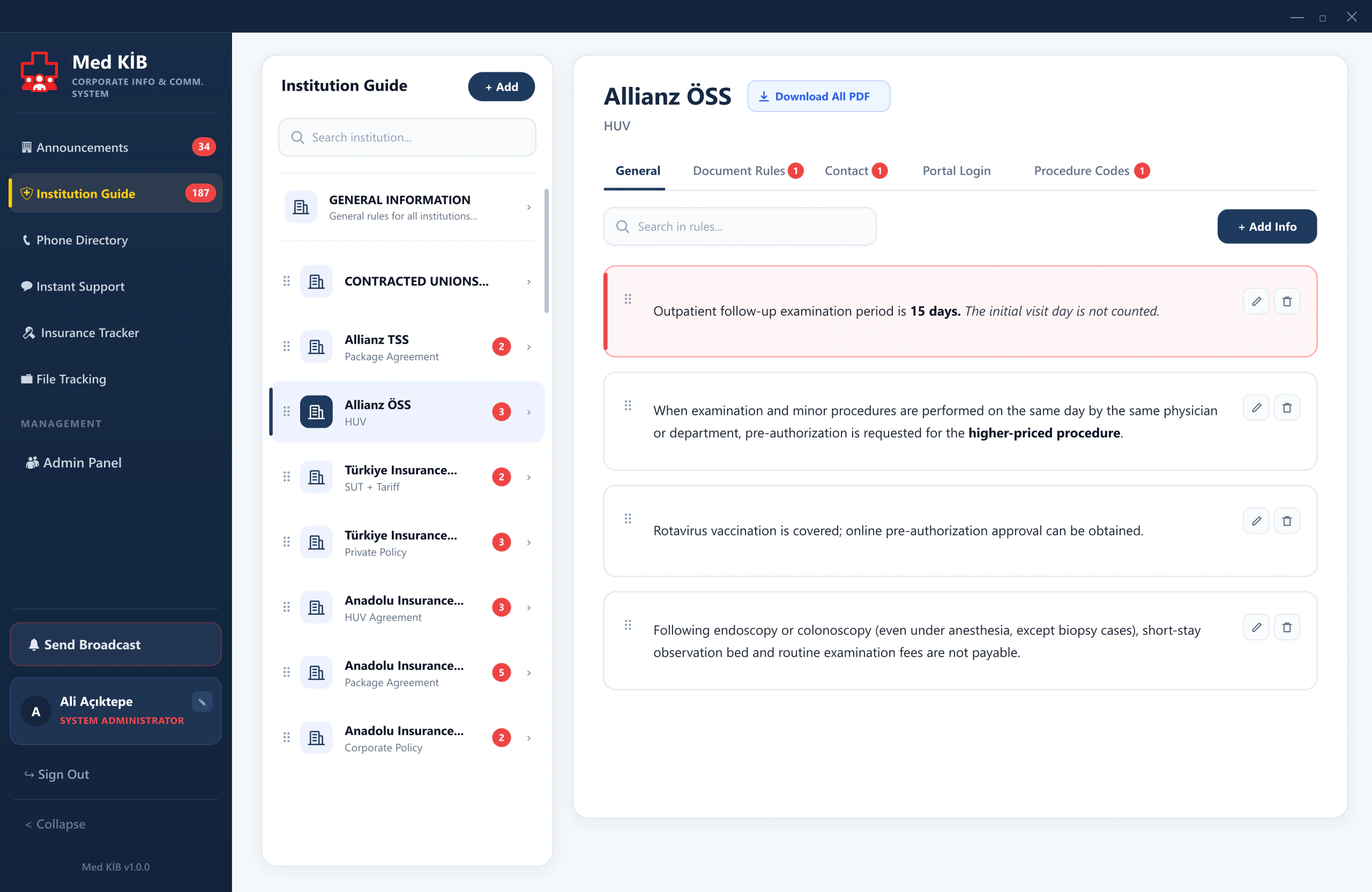Click the + Add Info button

(1266, 227)
